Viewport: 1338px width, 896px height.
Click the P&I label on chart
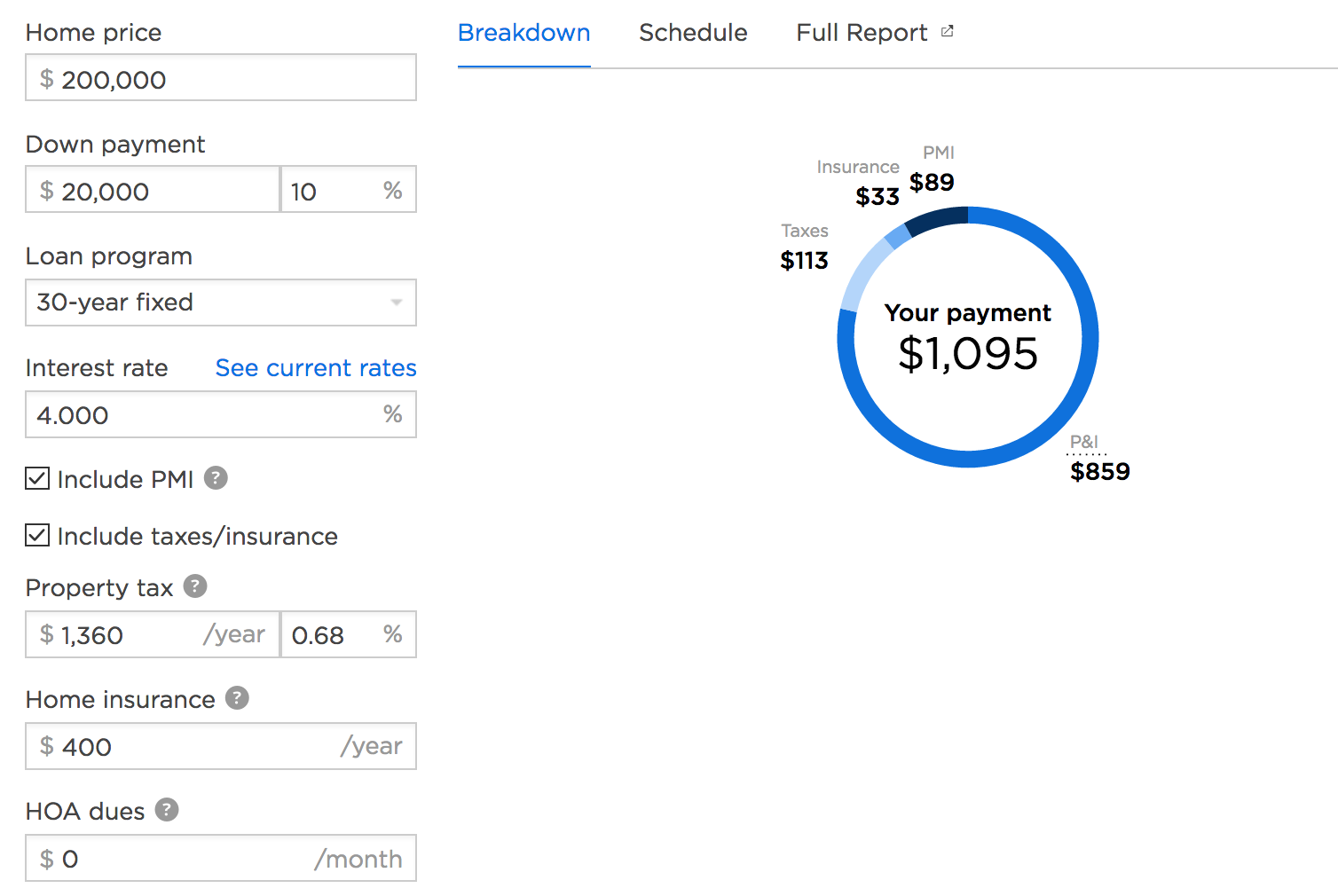pos(1084,442)
